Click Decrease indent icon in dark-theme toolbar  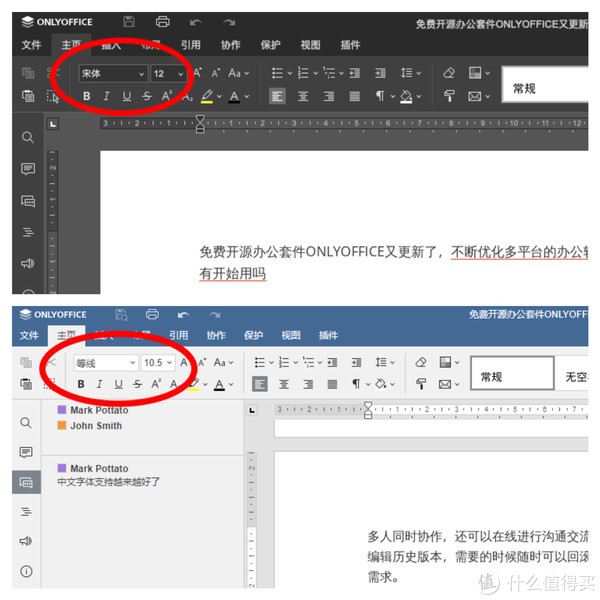point(355,73)
